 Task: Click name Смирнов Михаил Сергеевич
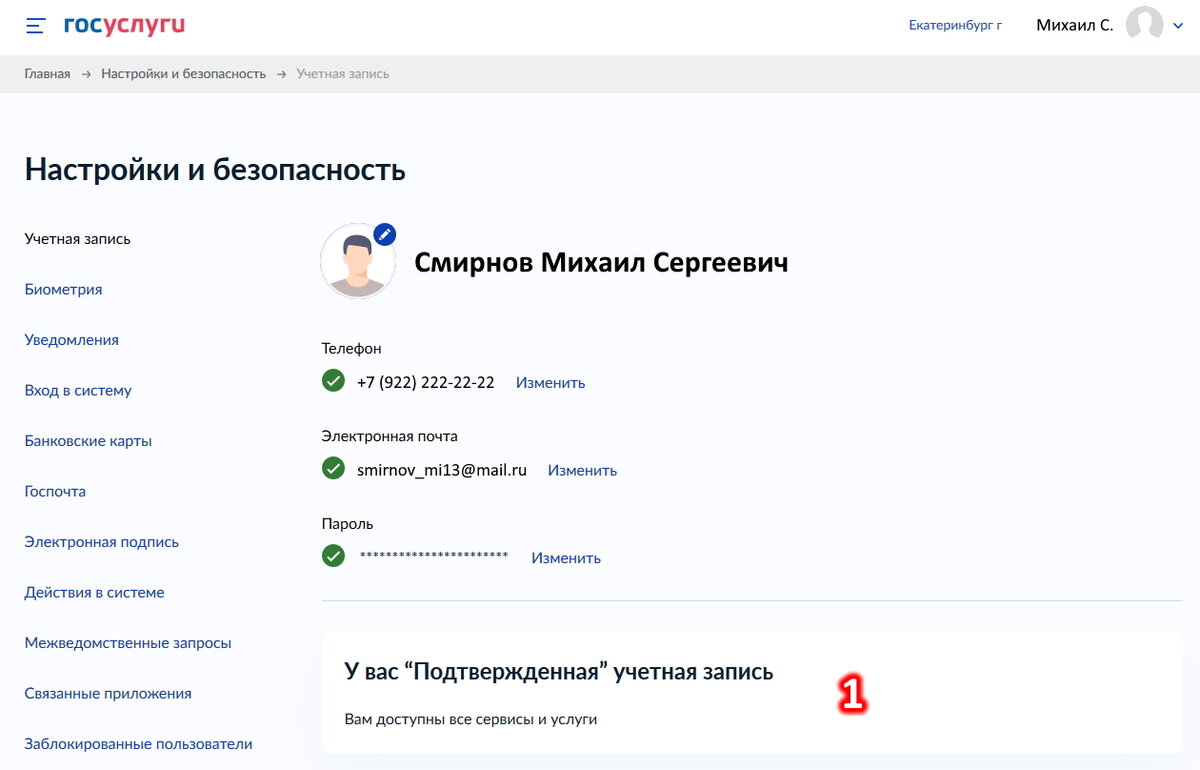601,263
